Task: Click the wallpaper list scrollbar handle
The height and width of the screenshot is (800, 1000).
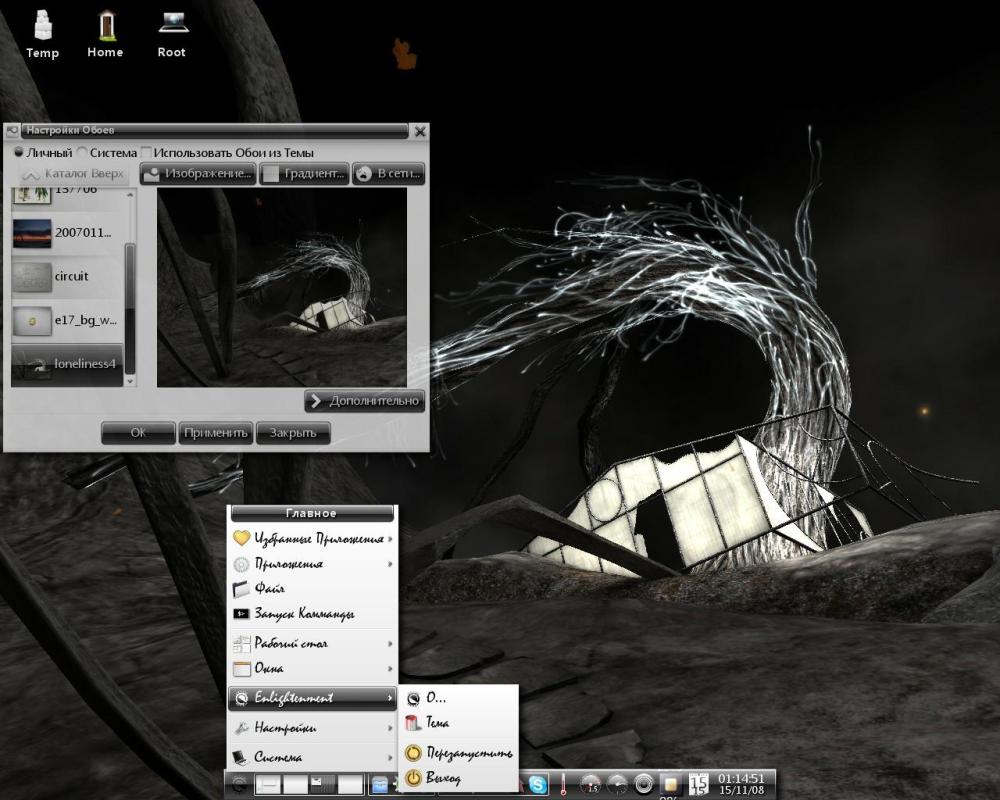Action: coord(130,308)
